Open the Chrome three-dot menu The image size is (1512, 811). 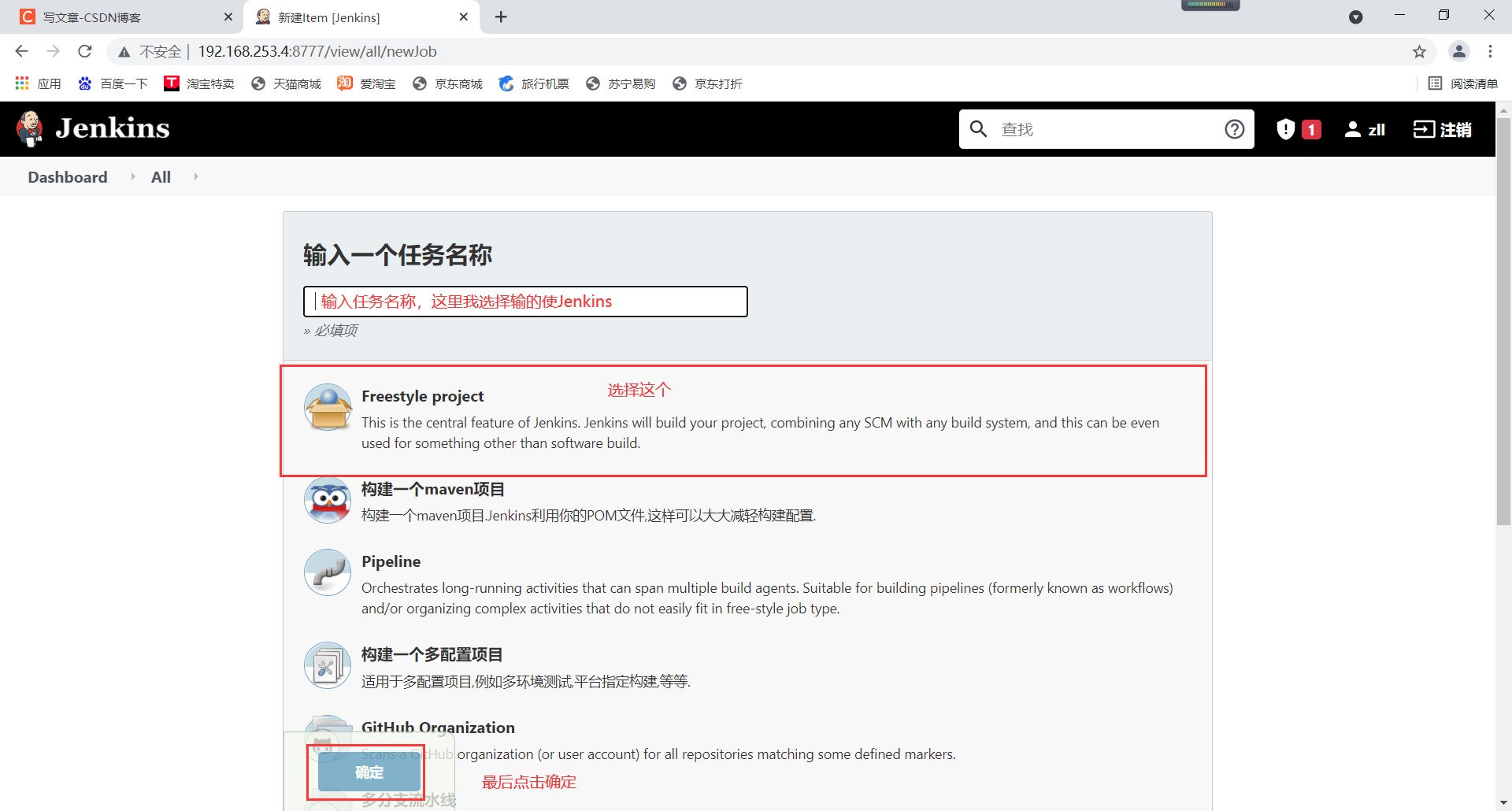(1491, 51)
